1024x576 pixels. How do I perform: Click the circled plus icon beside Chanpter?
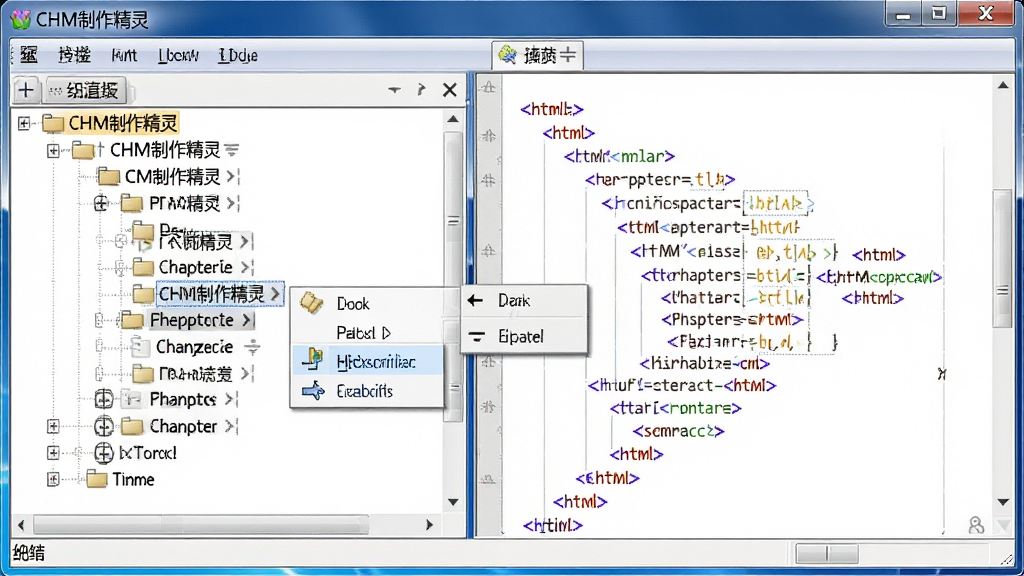(104, 426)
